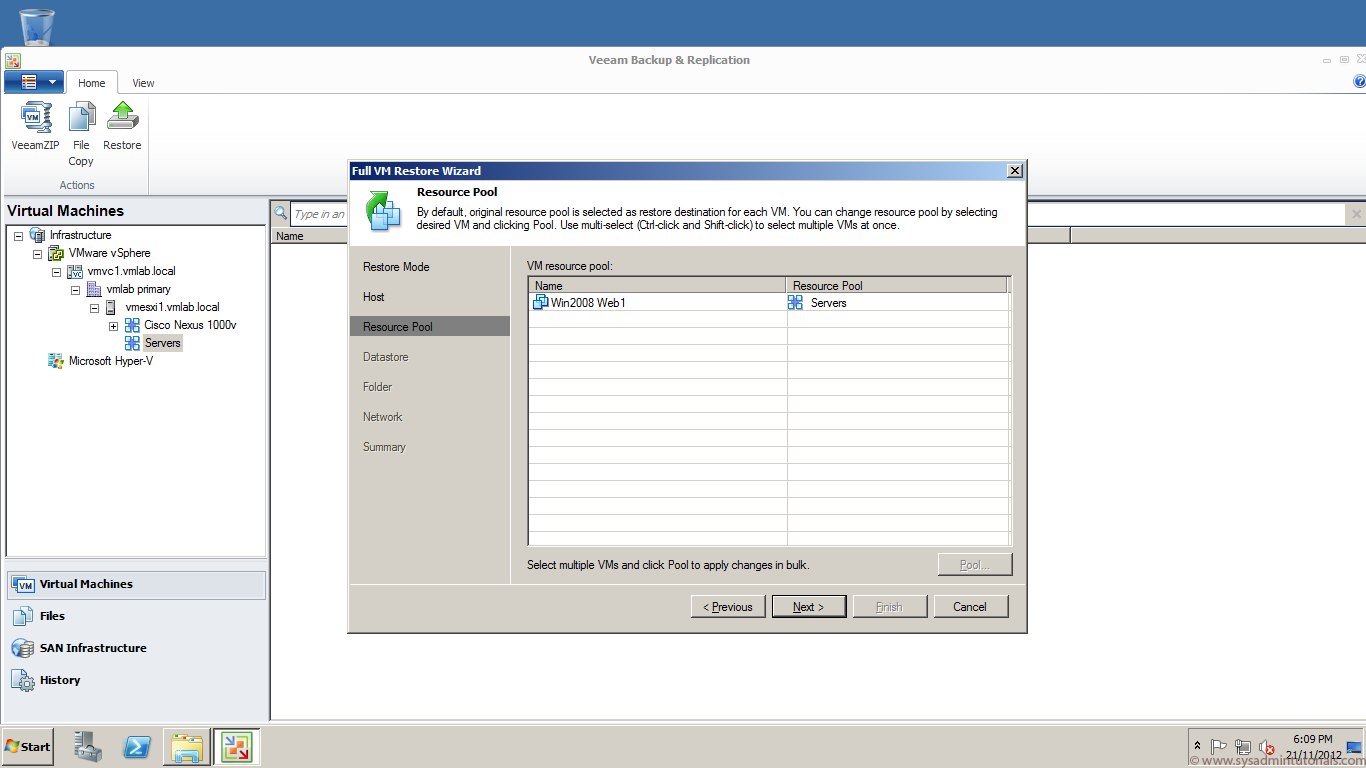Collapse the Infrastructure tree node
The height and width of the screenshot is (768, 1366).
(19, 236)
